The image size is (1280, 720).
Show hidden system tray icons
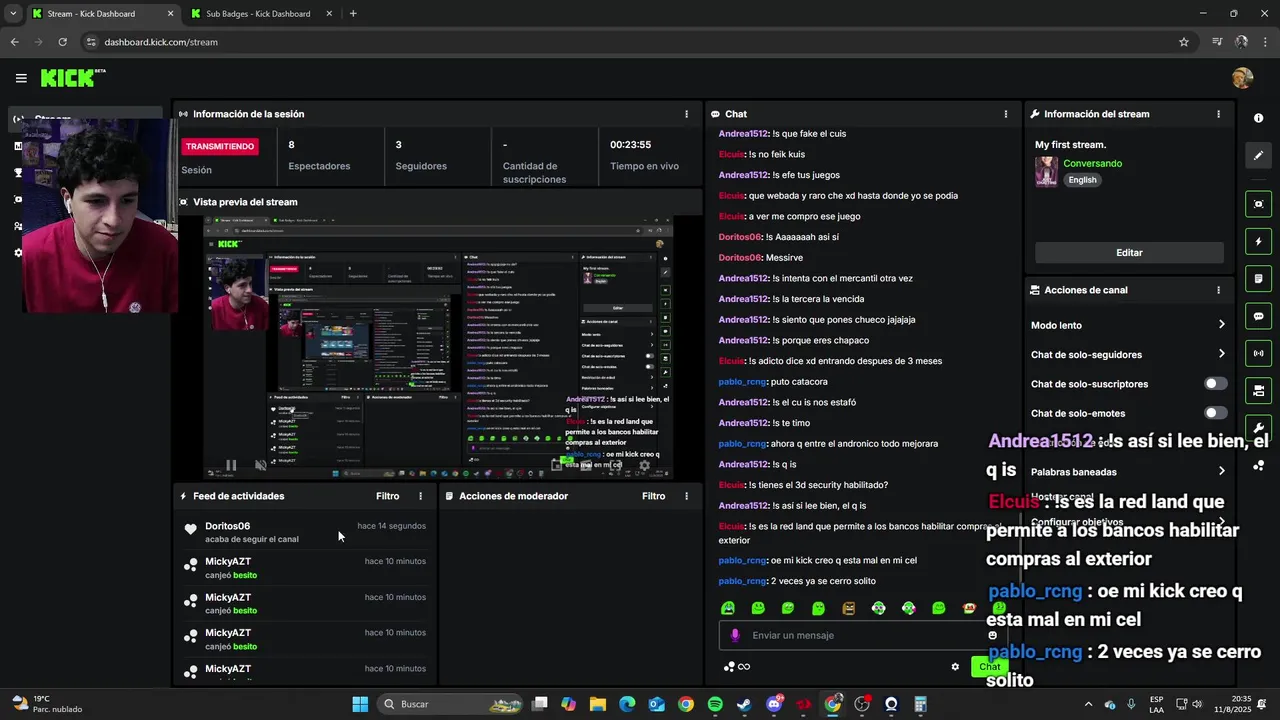(1088, 704)
